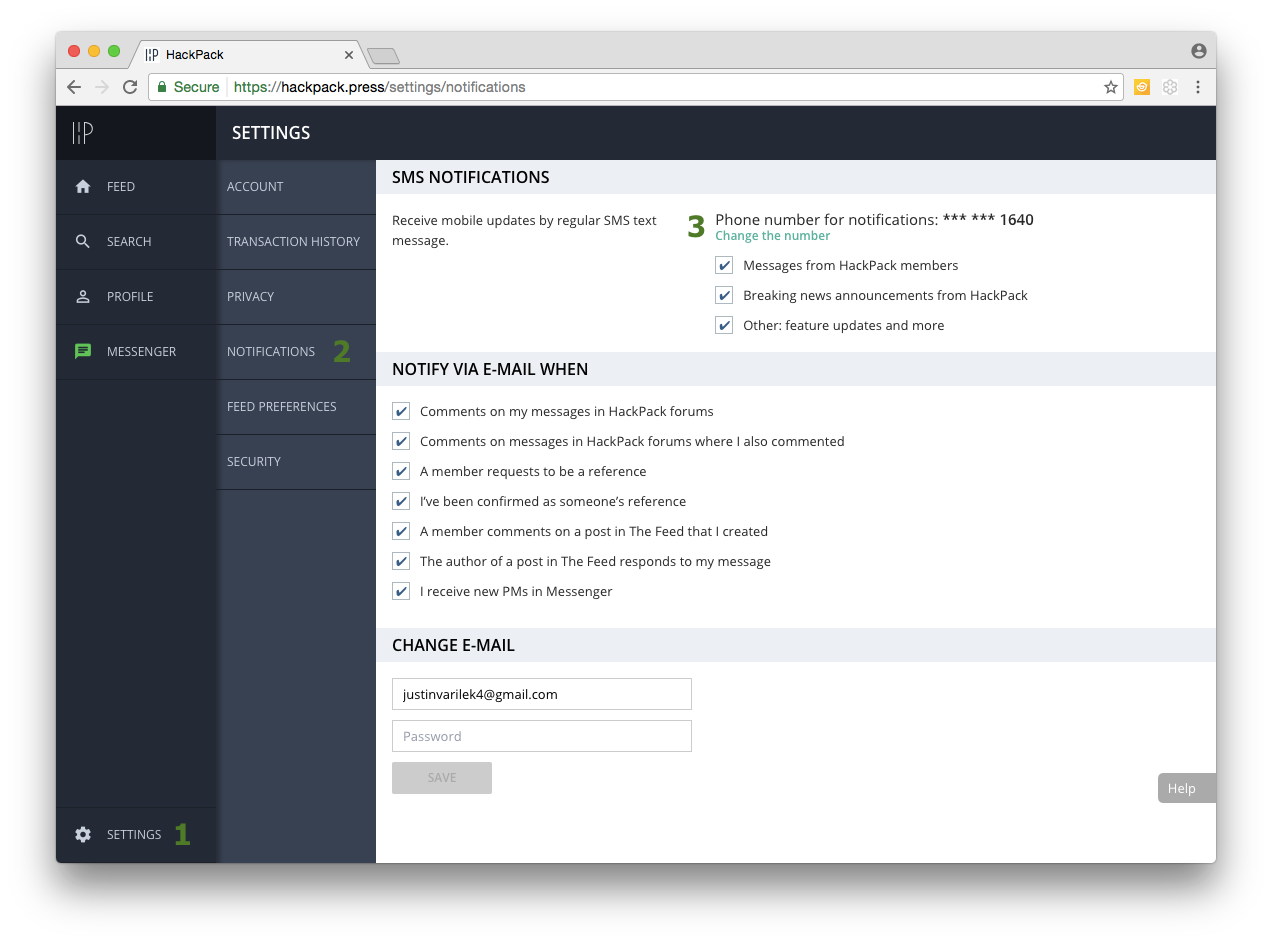Viewport: 1272px width, 943px height.
Task: Uncheck I receive new PMs in Messenger
Action: tap(401, 592)
